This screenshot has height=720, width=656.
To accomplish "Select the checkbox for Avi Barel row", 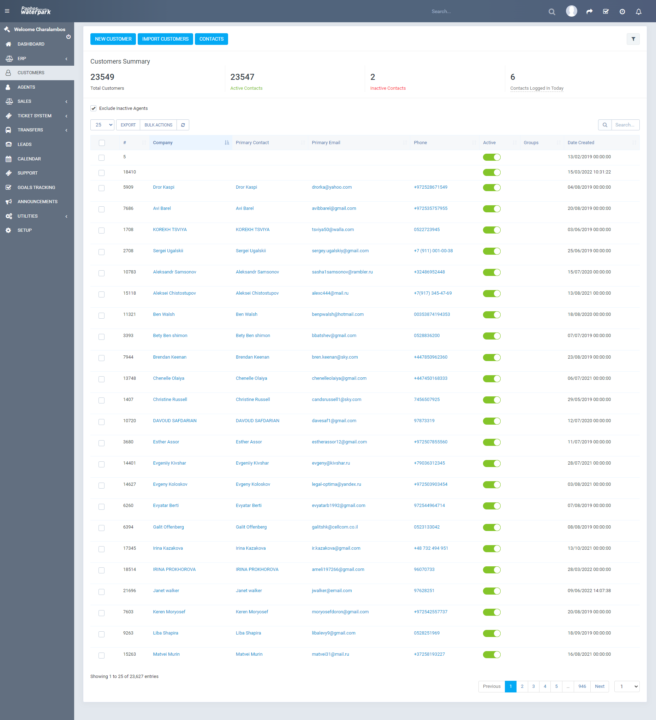I will [x=101, y=209].
